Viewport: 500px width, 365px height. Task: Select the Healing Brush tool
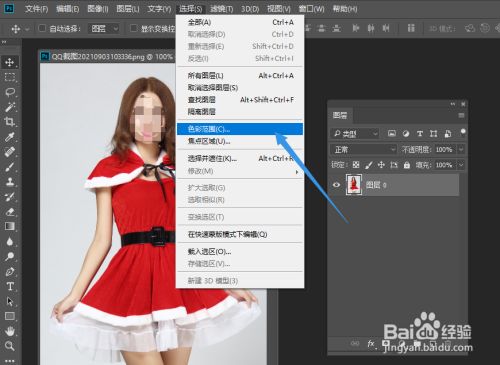pyautogui.click(x=10, y=152)
